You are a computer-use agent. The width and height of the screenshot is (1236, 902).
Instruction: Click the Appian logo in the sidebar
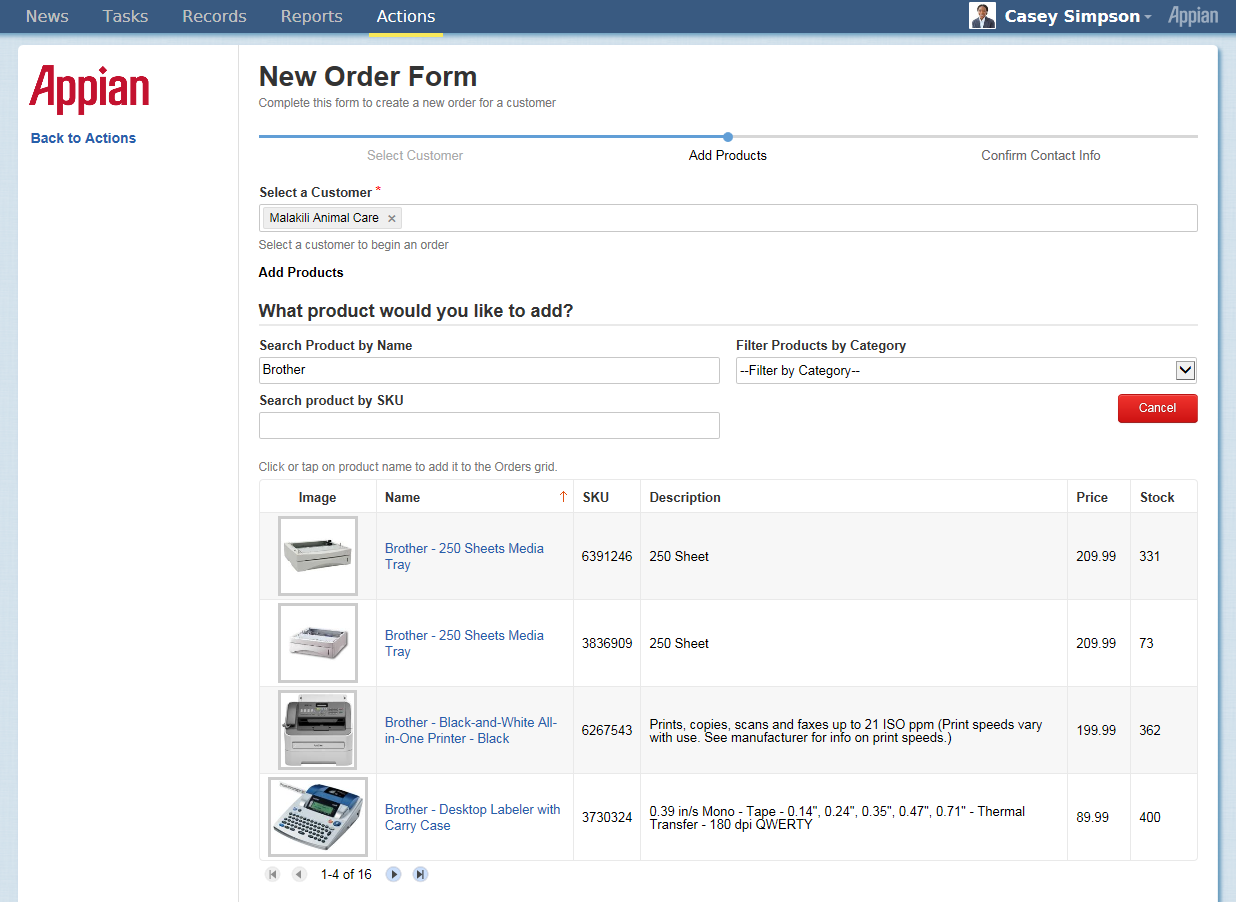(x=89, y=89)
